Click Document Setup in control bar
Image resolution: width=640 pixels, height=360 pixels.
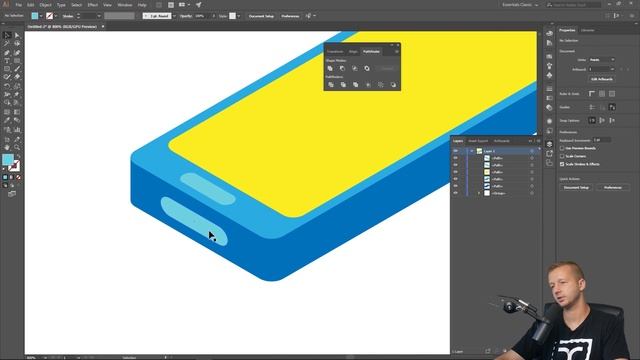pos(261,16)
